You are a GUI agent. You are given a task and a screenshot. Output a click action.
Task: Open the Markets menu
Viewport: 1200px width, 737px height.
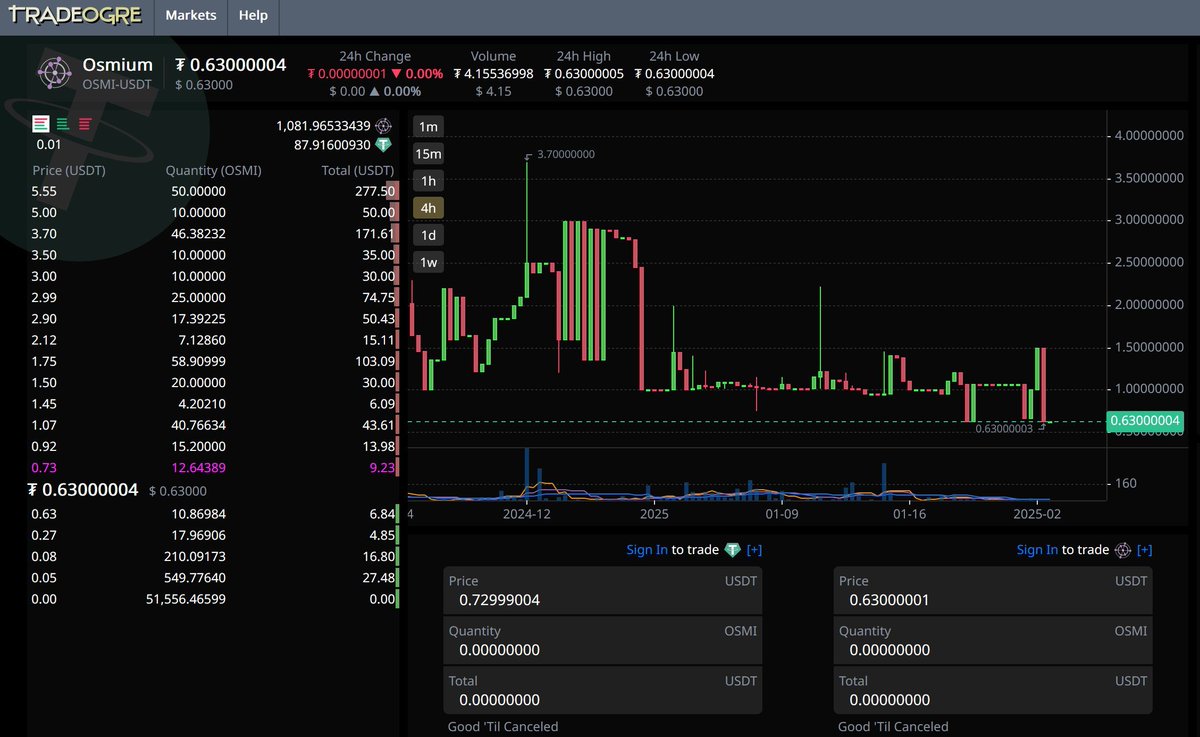pyautogui.click(x=190, y=16)
